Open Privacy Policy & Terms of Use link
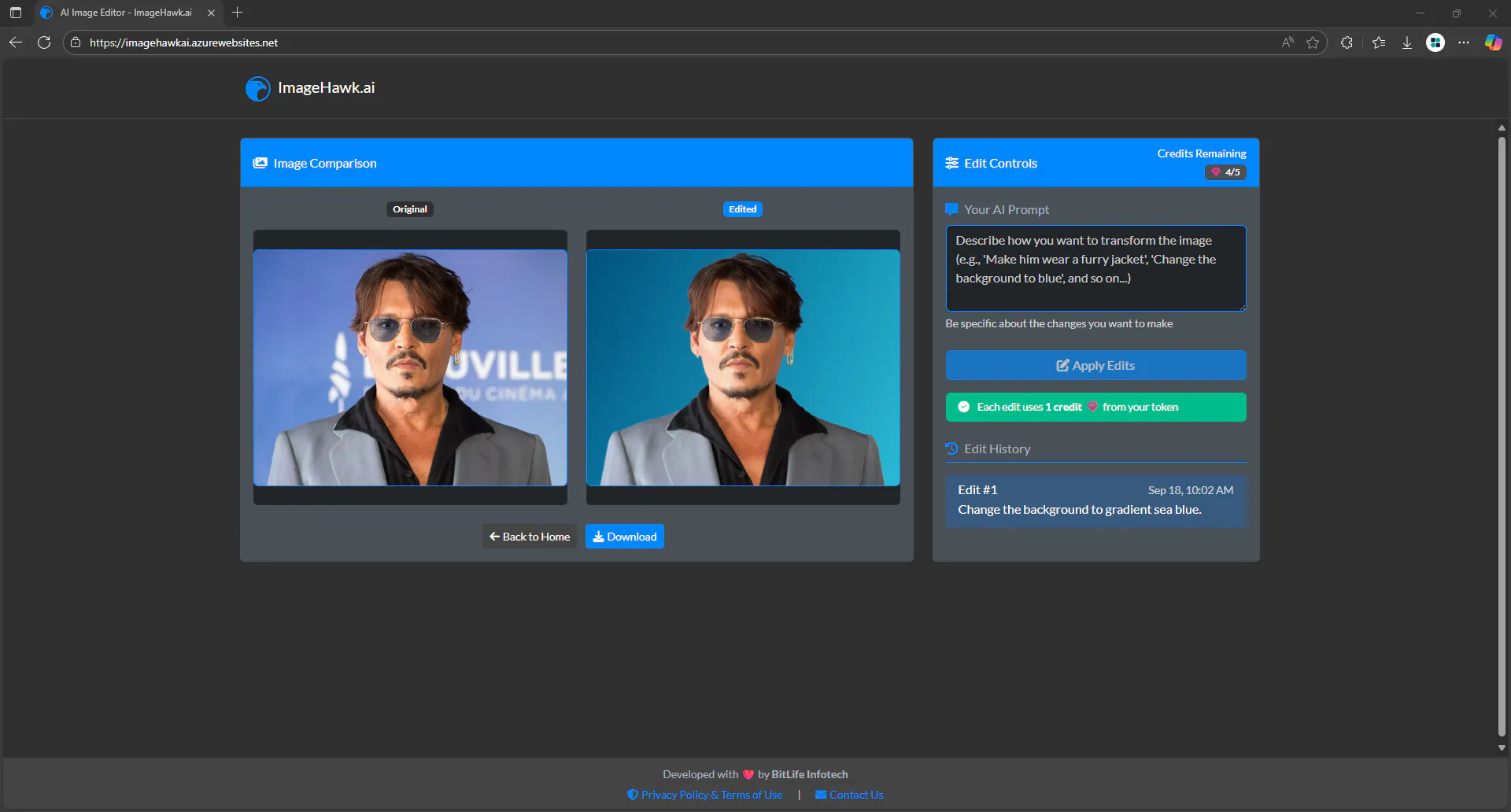This screenshot has width=1511, height=812. tap(705, 795)
